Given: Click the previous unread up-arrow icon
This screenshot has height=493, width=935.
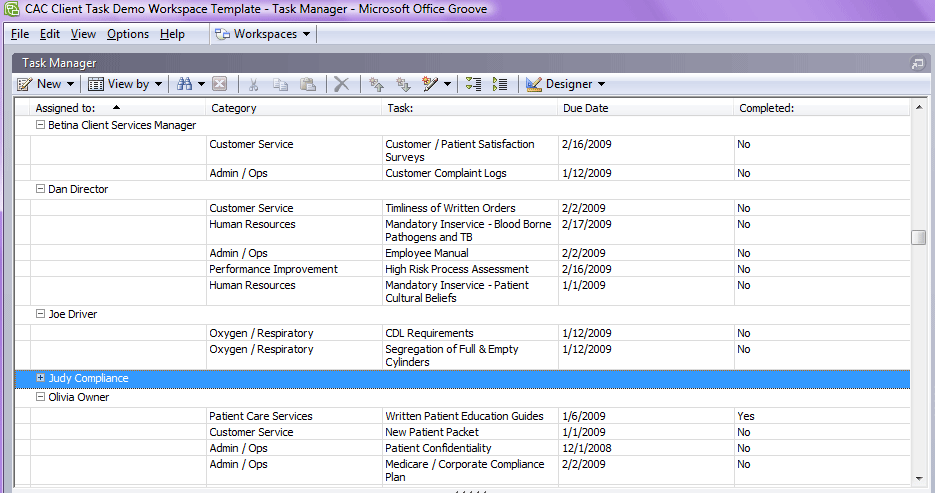Looking at the screenshot, I should coord(376,85).
